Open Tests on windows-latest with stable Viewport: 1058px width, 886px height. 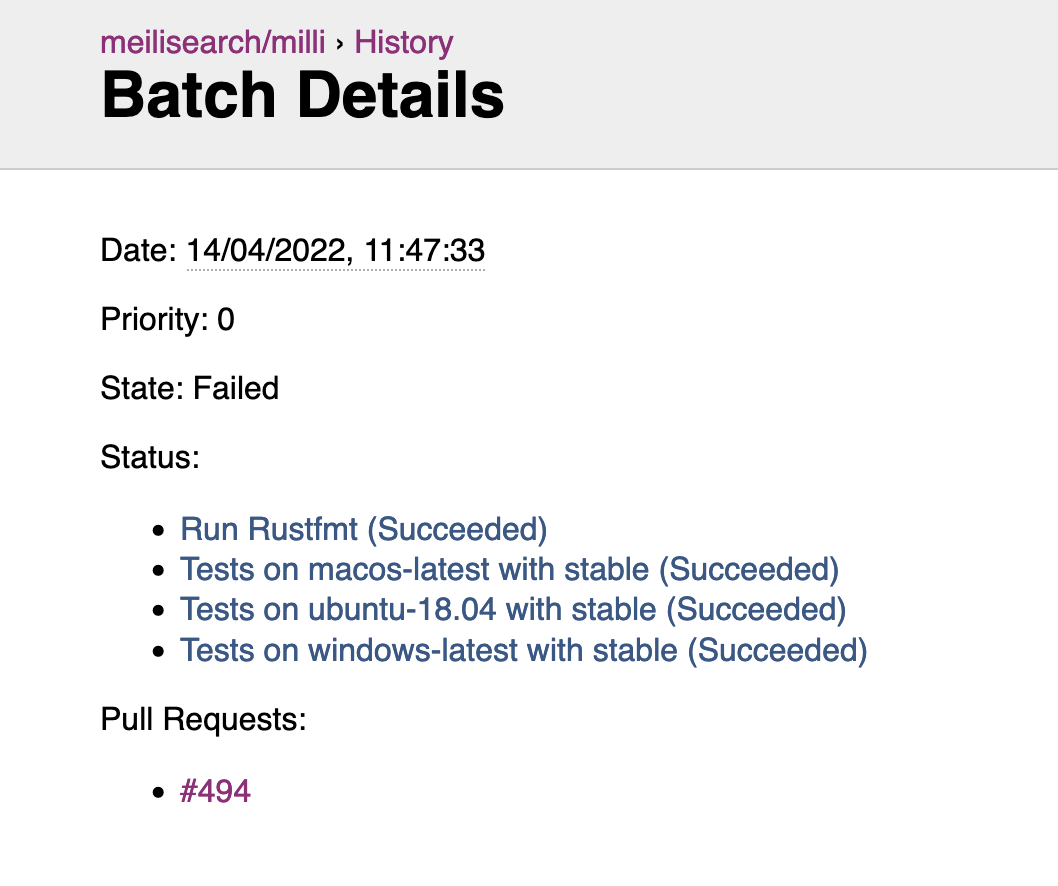point(524,650)
